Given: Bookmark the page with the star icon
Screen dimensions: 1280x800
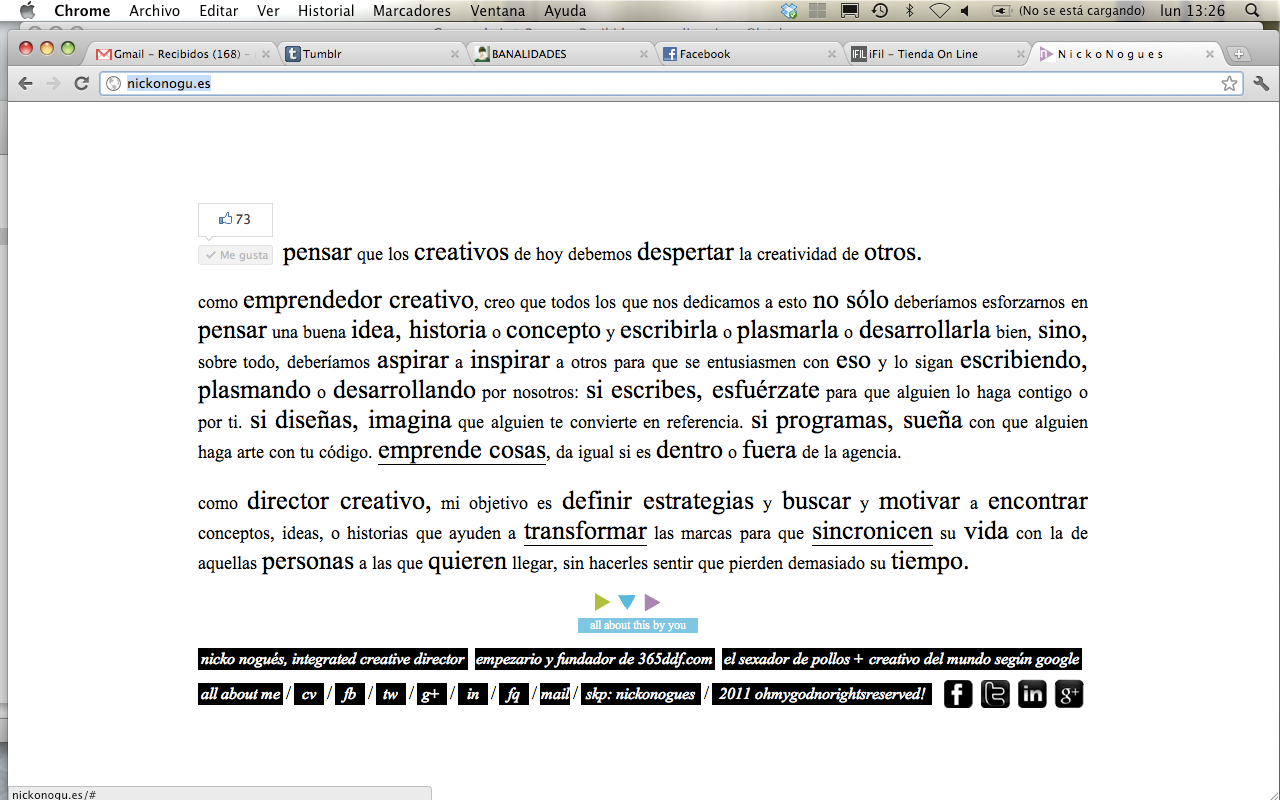Looking at the screenshot, I should (1229, 84).
